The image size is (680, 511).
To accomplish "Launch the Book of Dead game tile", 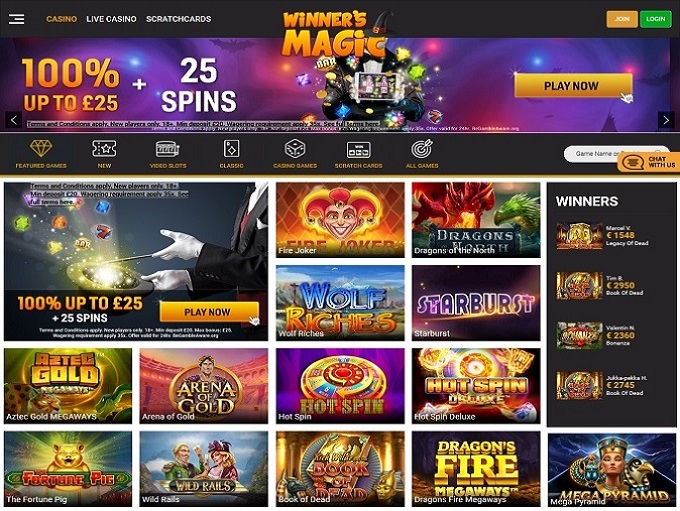I will click(340, 469).
